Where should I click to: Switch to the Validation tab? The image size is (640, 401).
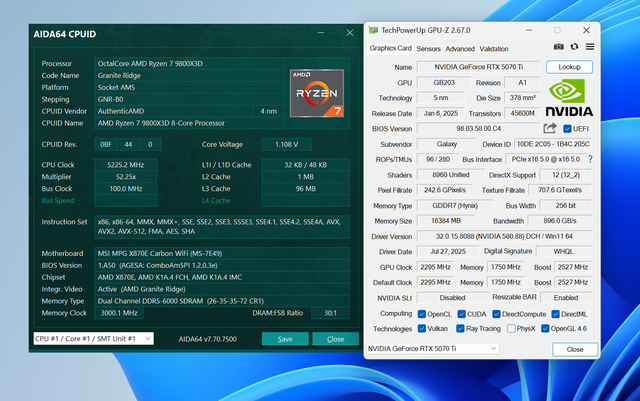(x=493, y=49)
